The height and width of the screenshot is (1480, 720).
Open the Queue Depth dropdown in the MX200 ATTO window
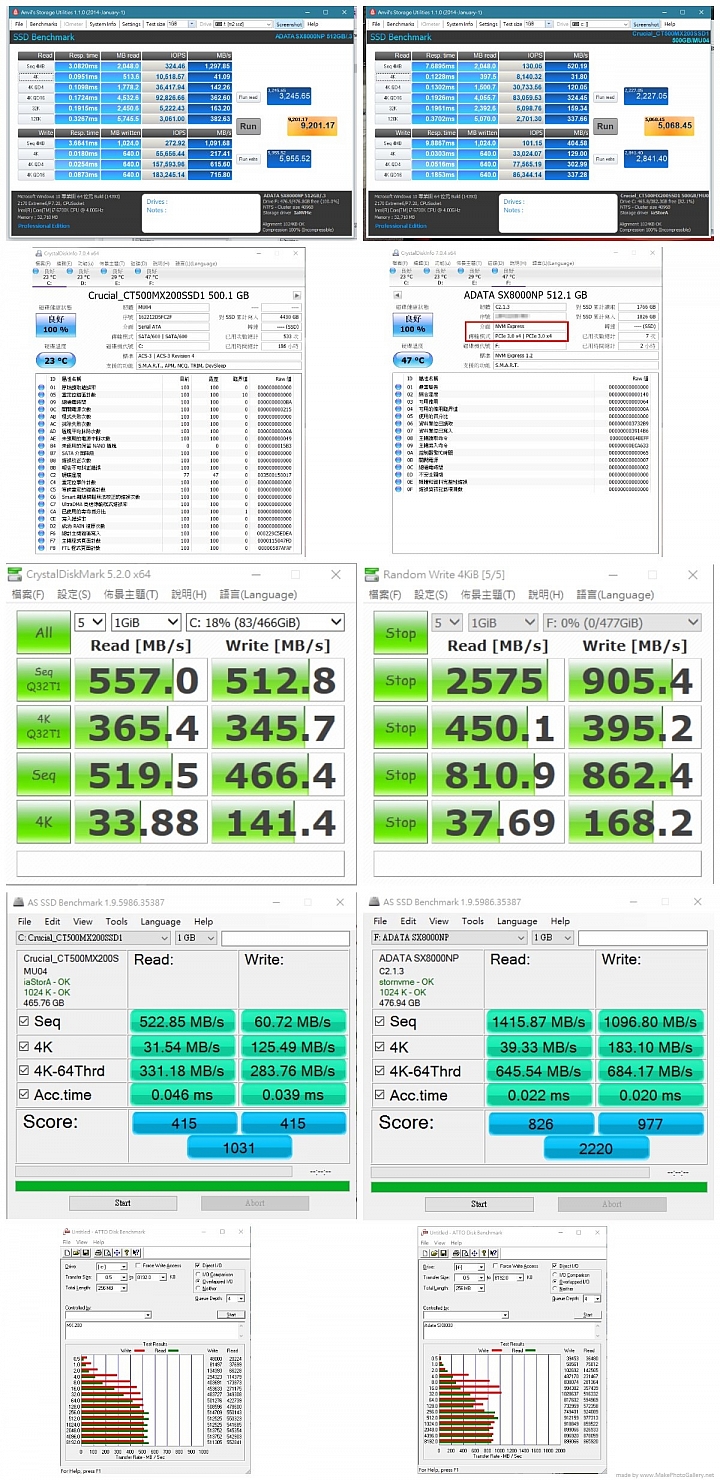click(x=235, y=1298)
